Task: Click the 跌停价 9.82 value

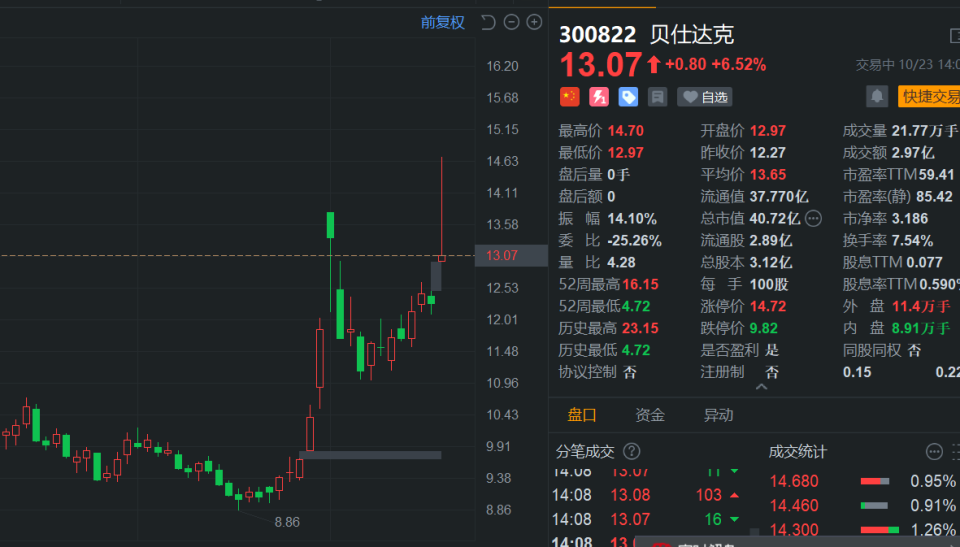Action: pyautogui.click(x=763, y=328)
